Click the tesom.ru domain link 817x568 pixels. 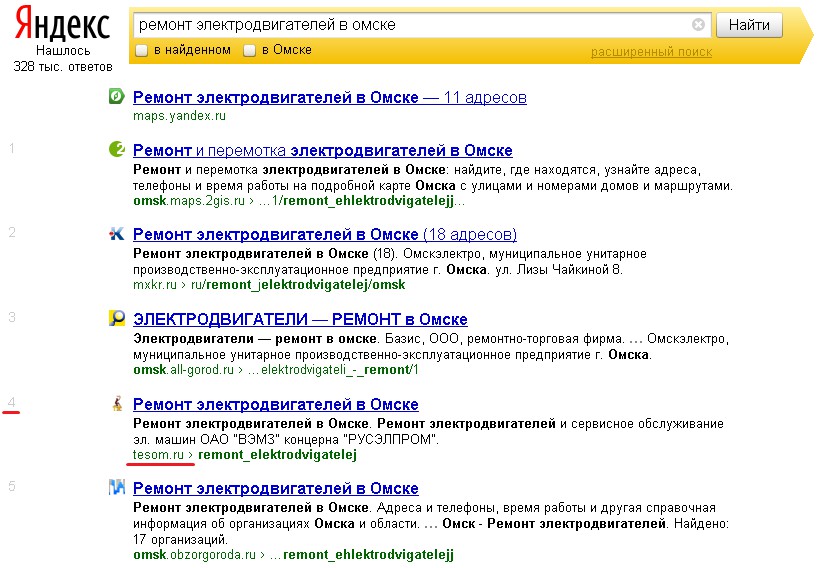(x=158, y=454)
